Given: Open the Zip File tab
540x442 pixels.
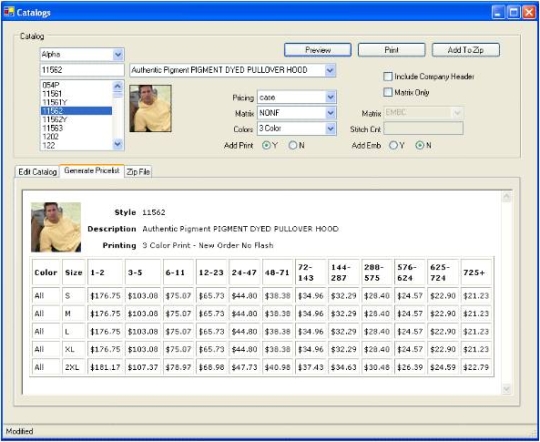Looking at the screenshot, I should pos(138,172).
